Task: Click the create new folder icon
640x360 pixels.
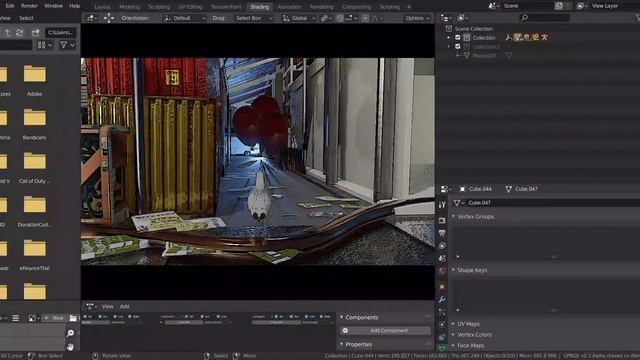Action: (36, 33)
